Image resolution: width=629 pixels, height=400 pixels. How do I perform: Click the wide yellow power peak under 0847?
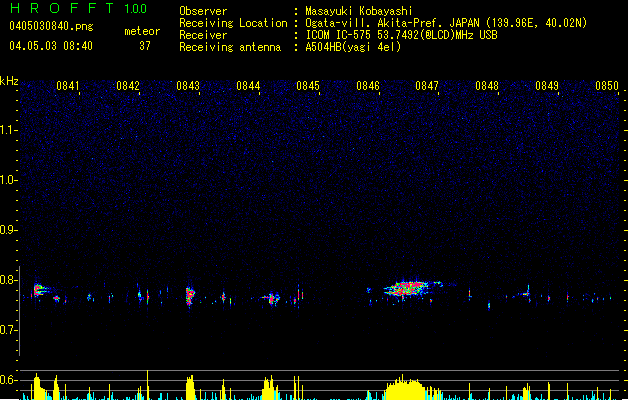tap(406, 388)
